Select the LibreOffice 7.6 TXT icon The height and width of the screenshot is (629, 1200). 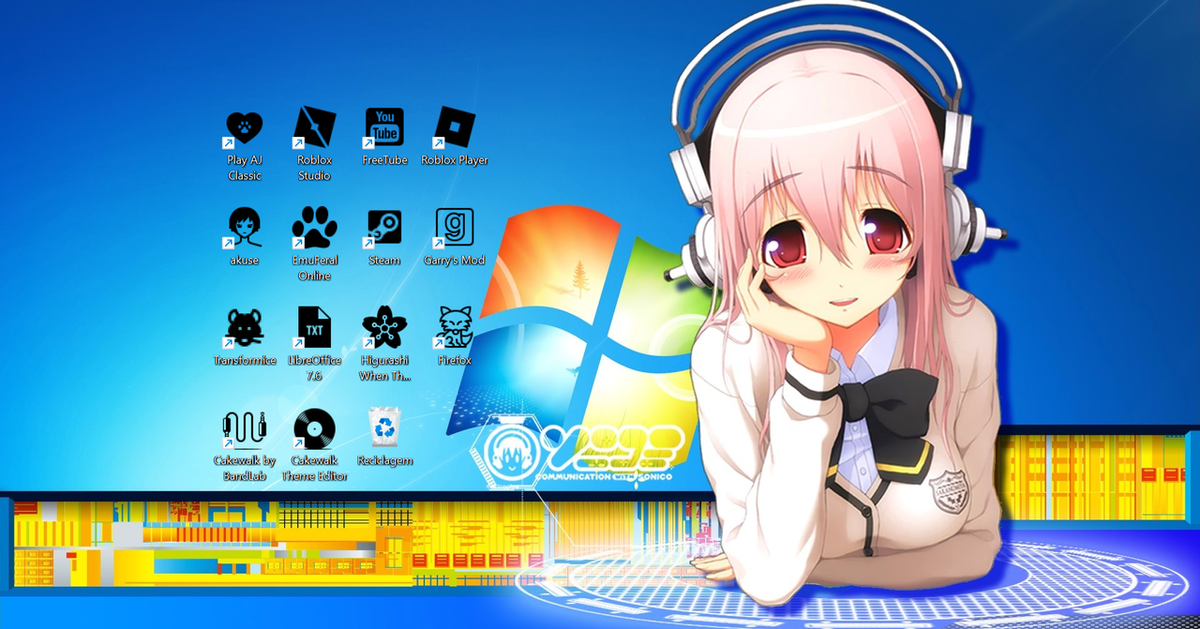coord(314,328)
